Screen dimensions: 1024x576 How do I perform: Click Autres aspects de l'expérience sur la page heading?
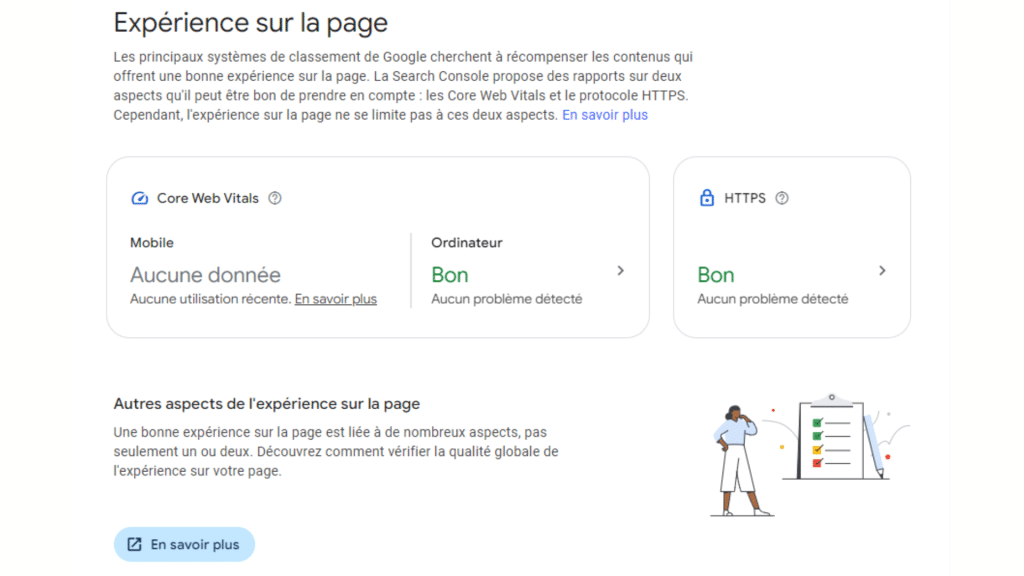coord(266,404)
